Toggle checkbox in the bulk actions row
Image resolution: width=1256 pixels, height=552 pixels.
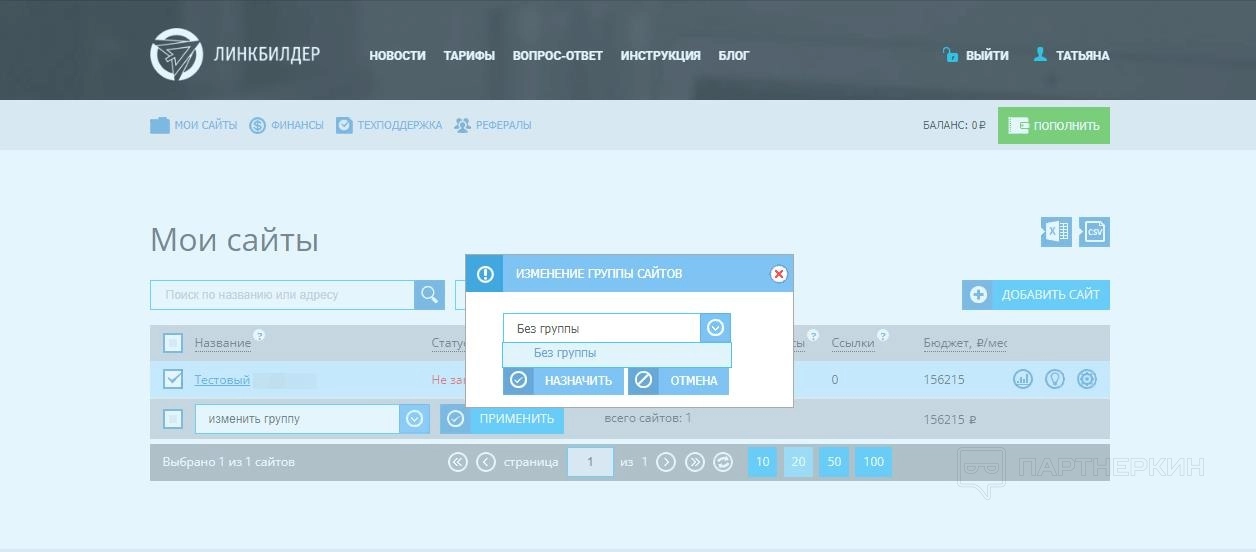173,419
